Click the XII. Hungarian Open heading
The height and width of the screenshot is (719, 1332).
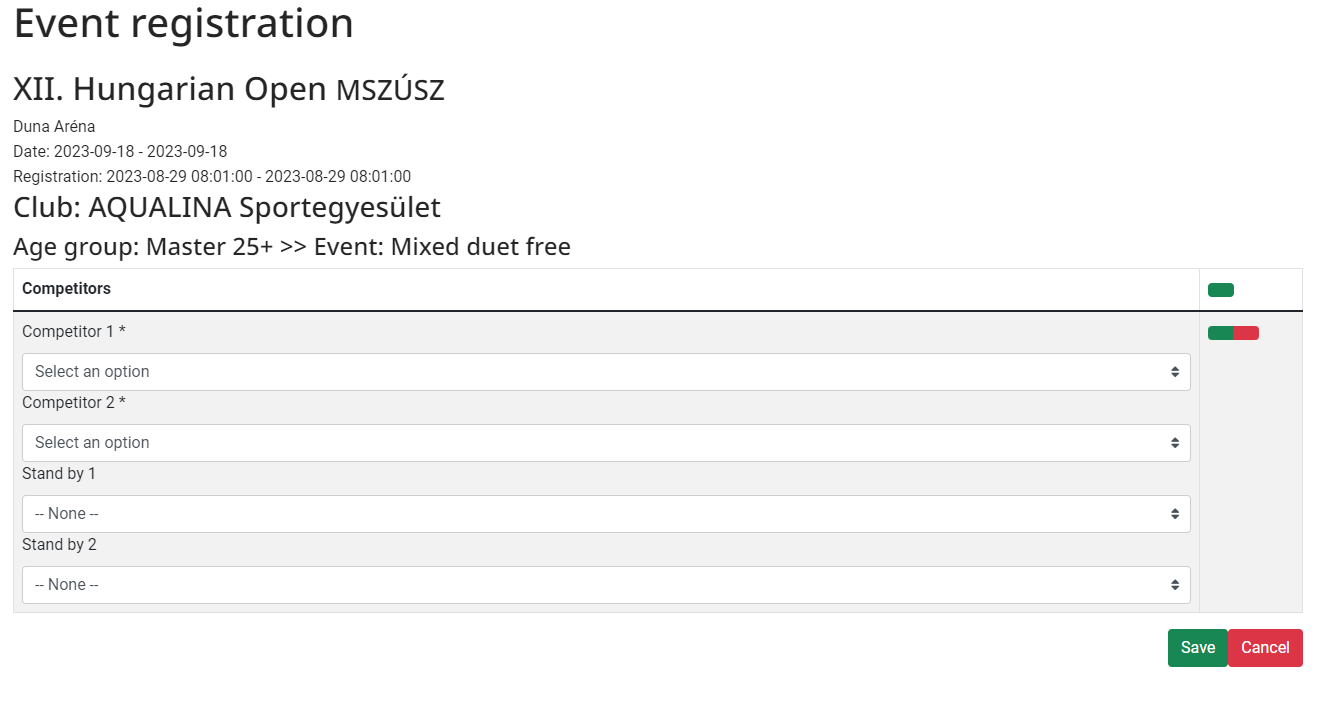coord(228,90)
